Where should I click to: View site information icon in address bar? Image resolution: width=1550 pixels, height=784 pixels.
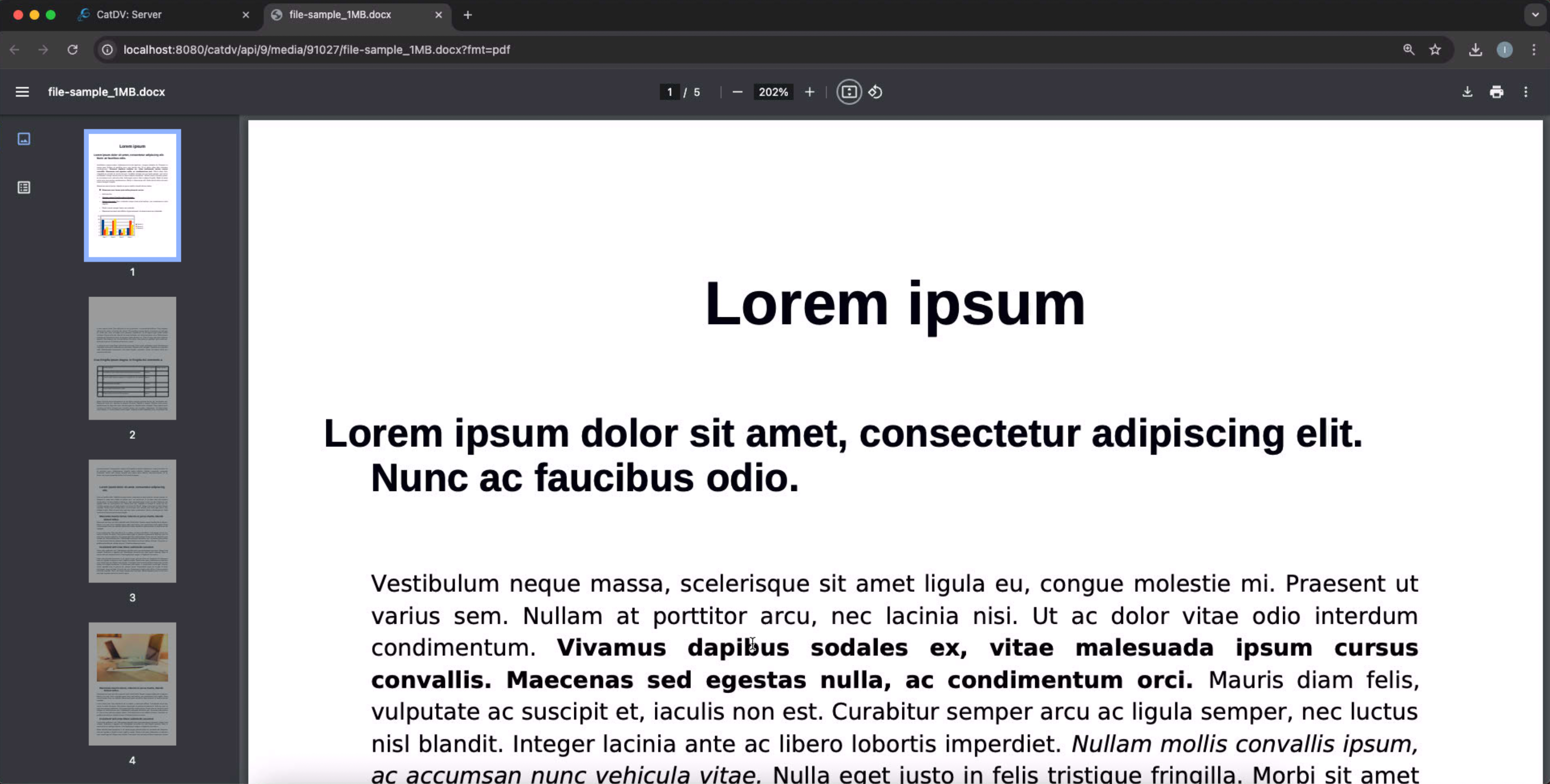107,50
